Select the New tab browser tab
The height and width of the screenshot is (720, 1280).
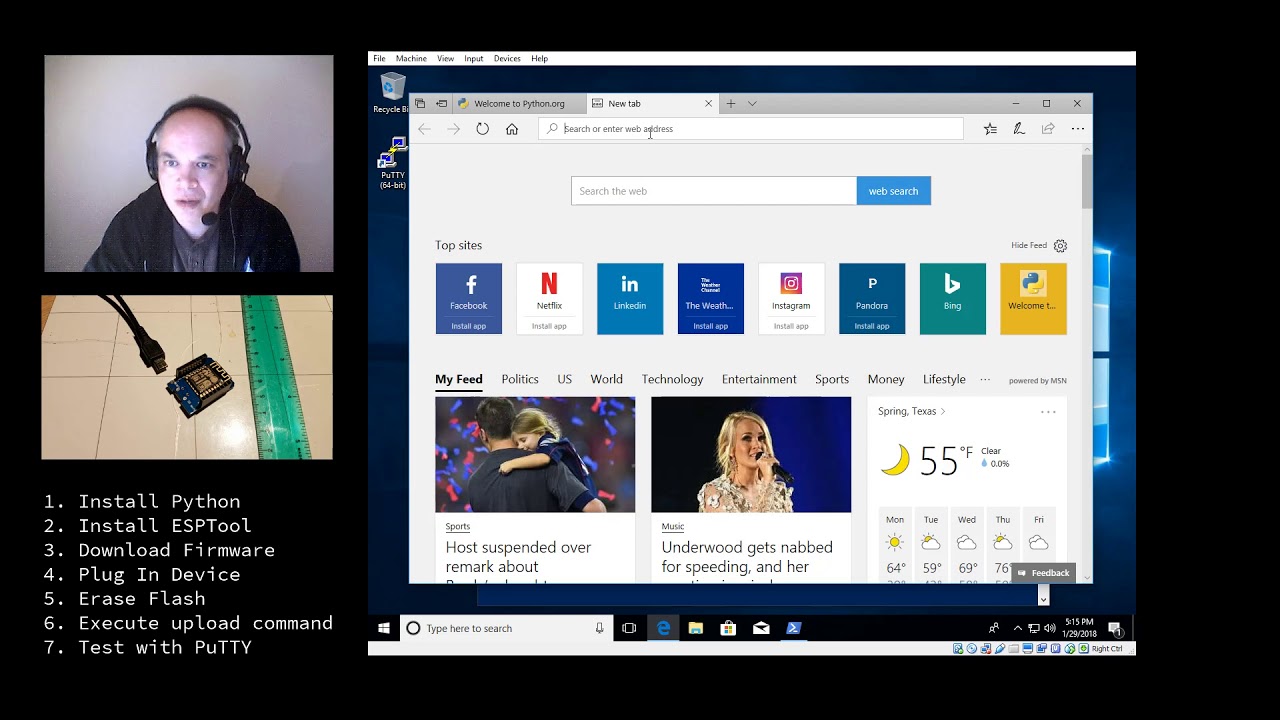click(x=641, y=103)
